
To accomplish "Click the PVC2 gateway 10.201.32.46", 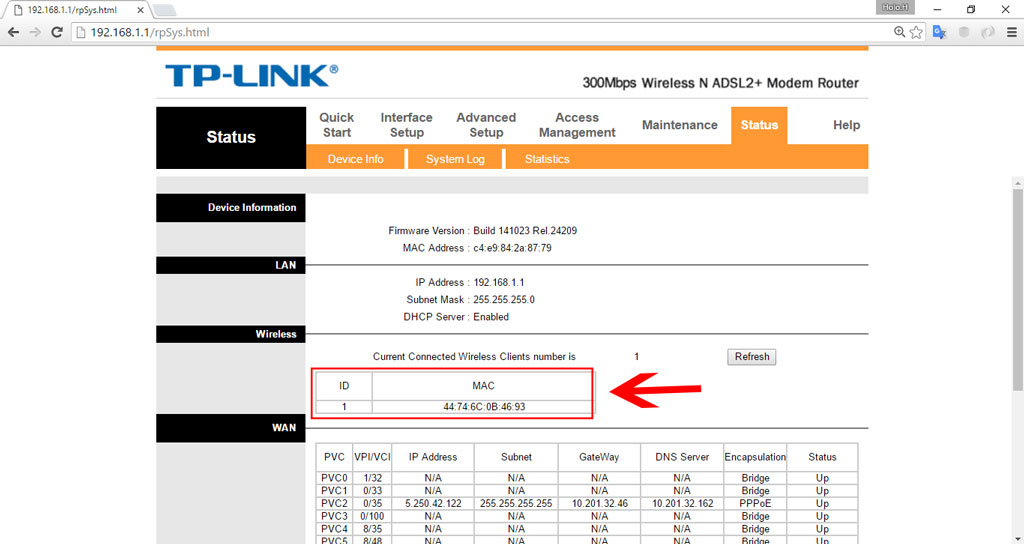I will tap(600, 504).
